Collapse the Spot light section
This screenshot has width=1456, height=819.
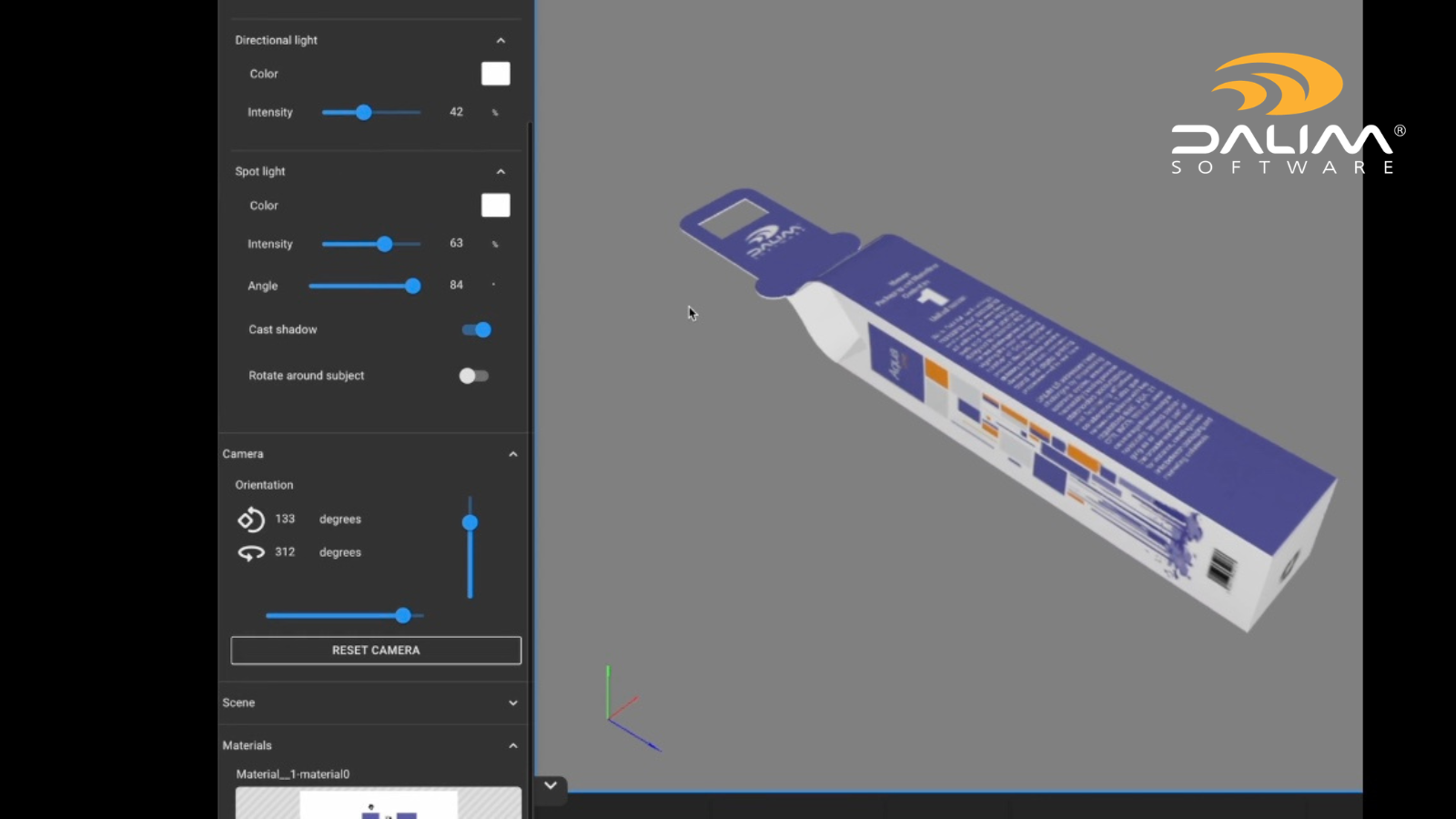[500, 171]
